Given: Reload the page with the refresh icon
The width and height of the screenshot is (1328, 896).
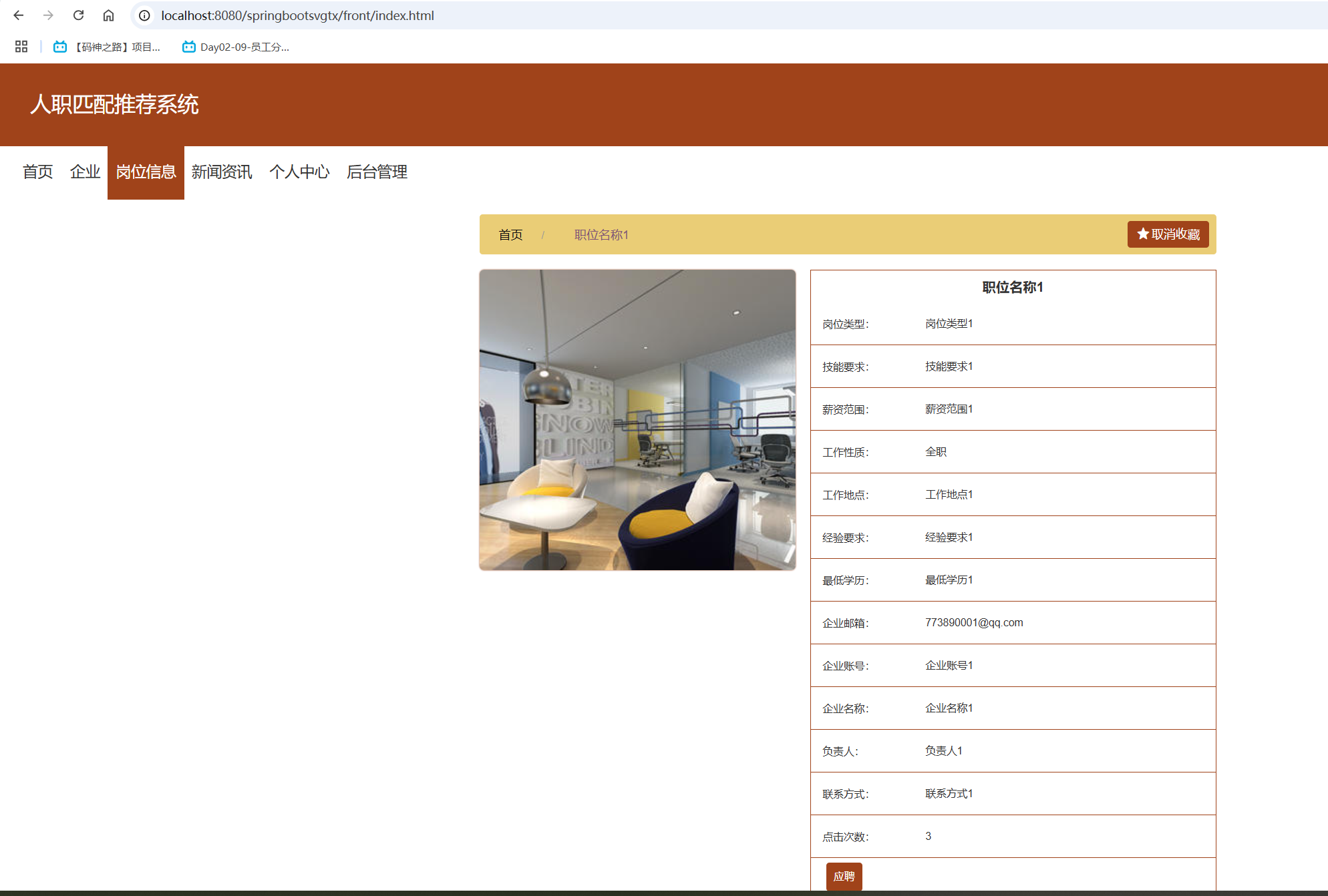Looking at the screenshot, I should [78, 15].
